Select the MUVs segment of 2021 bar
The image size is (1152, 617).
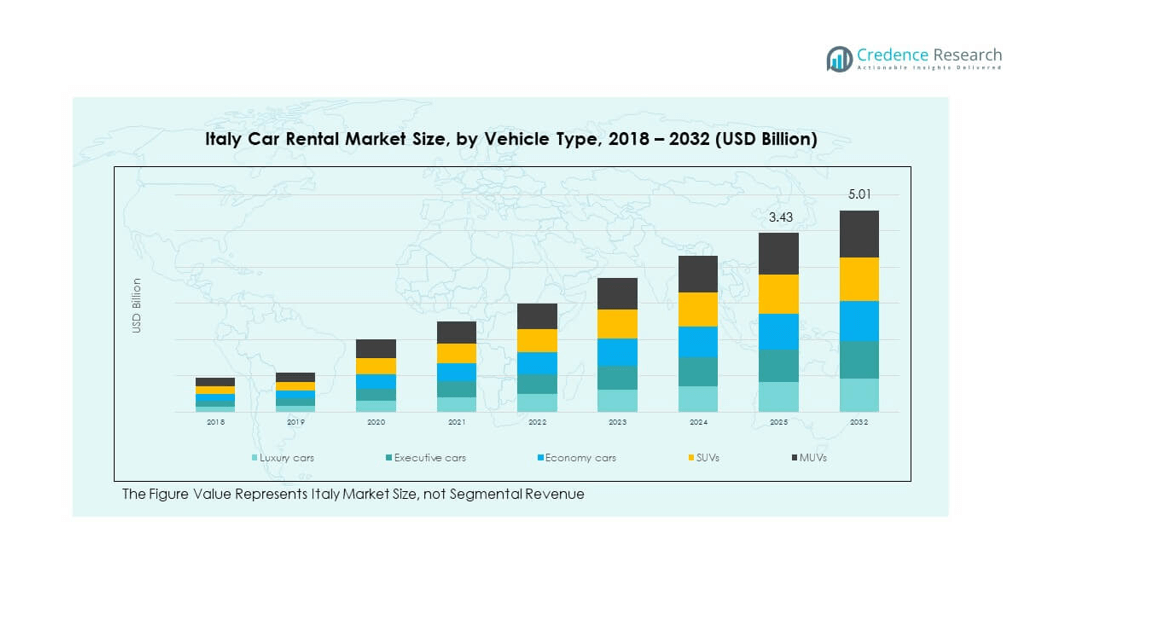click(x=456, y=332)
